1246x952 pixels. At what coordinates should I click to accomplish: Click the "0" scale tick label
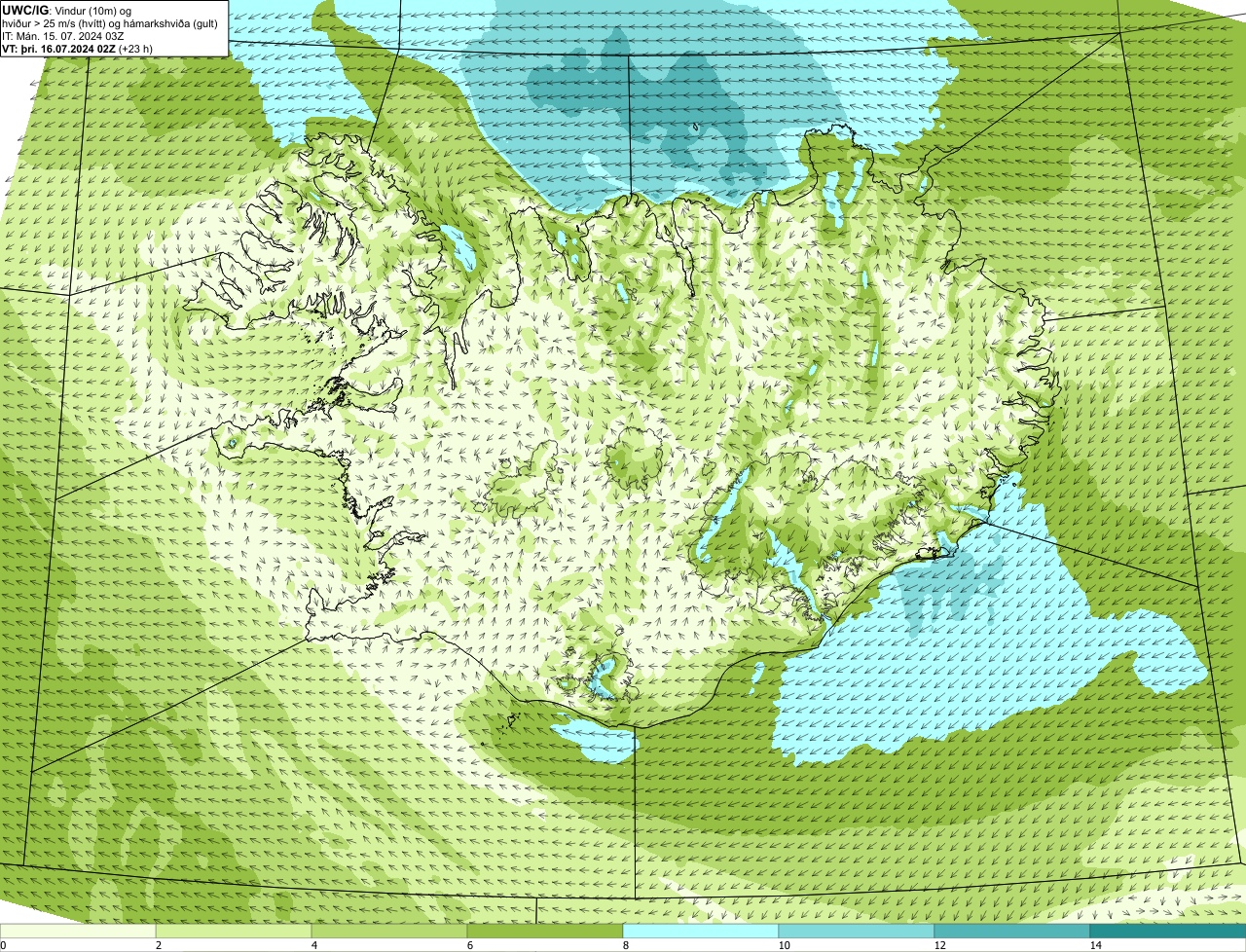click(3, 945)
